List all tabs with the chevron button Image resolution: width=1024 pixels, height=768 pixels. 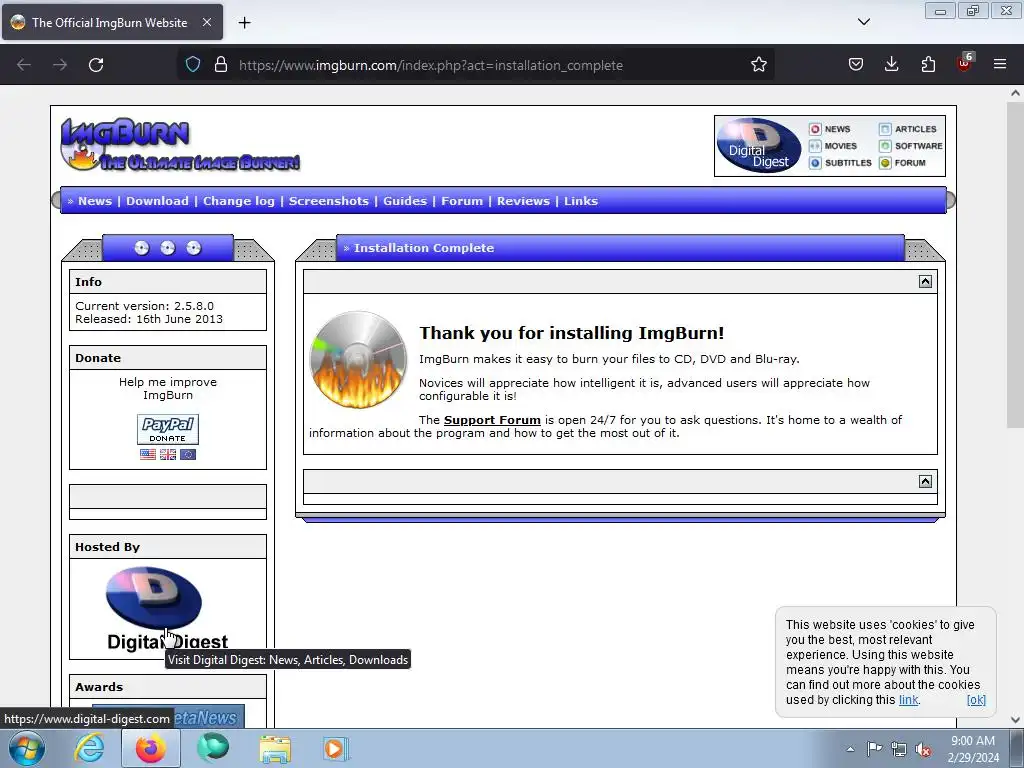click(863, 22)
